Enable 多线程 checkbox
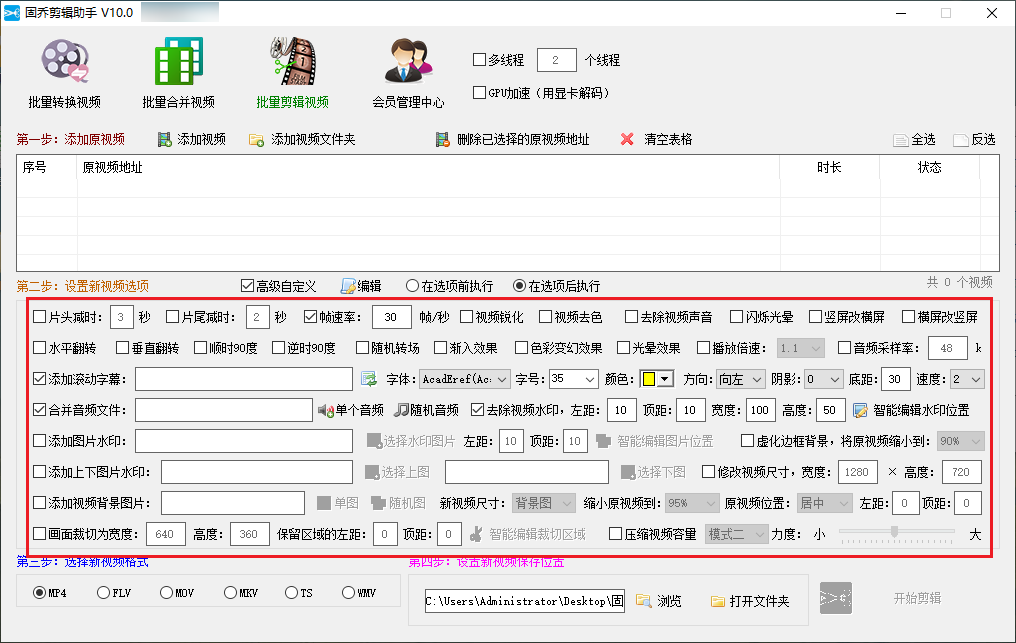The image size is (1016, 643). [480, 60]
